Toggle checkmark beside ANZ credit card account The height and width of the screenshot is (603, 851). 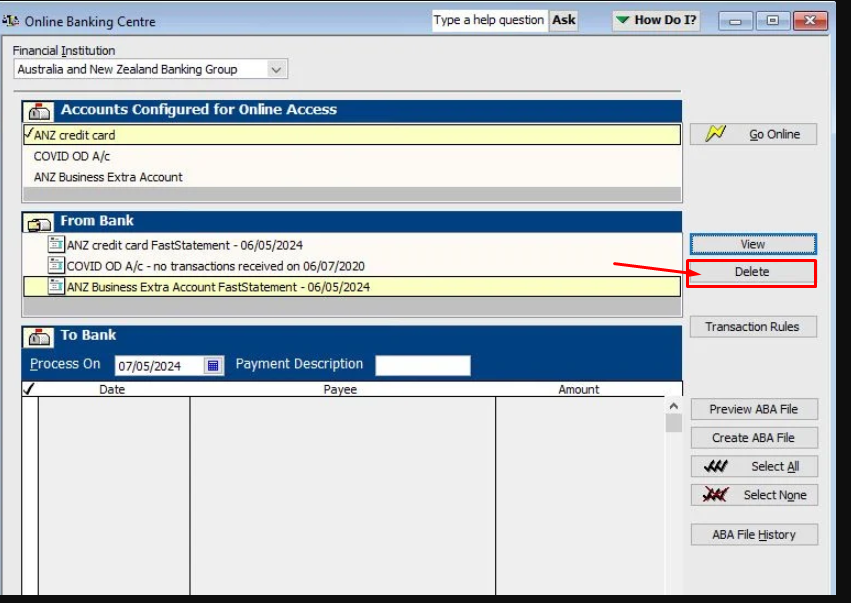coord(29,134)
